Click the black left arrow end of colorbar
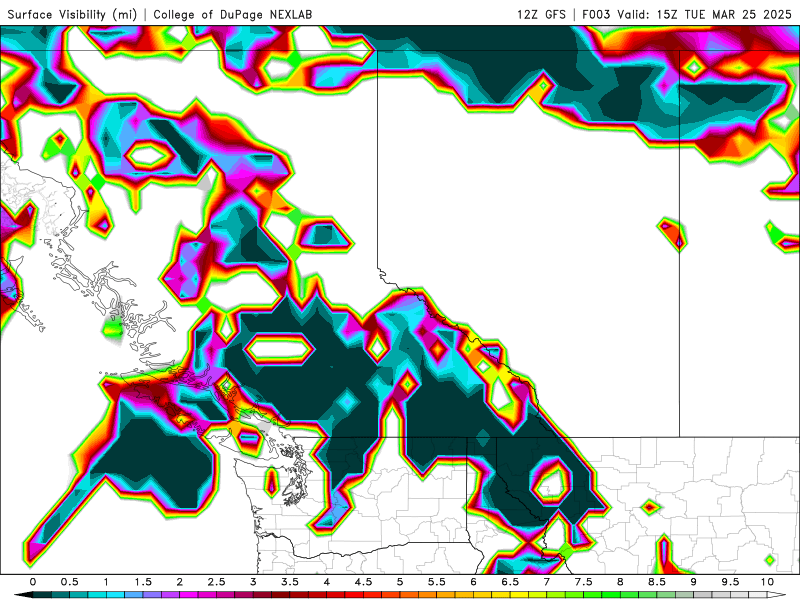Image resolution: width=800 pixels, height=600 pixels. pyautogui.click(x=23, y=596)
